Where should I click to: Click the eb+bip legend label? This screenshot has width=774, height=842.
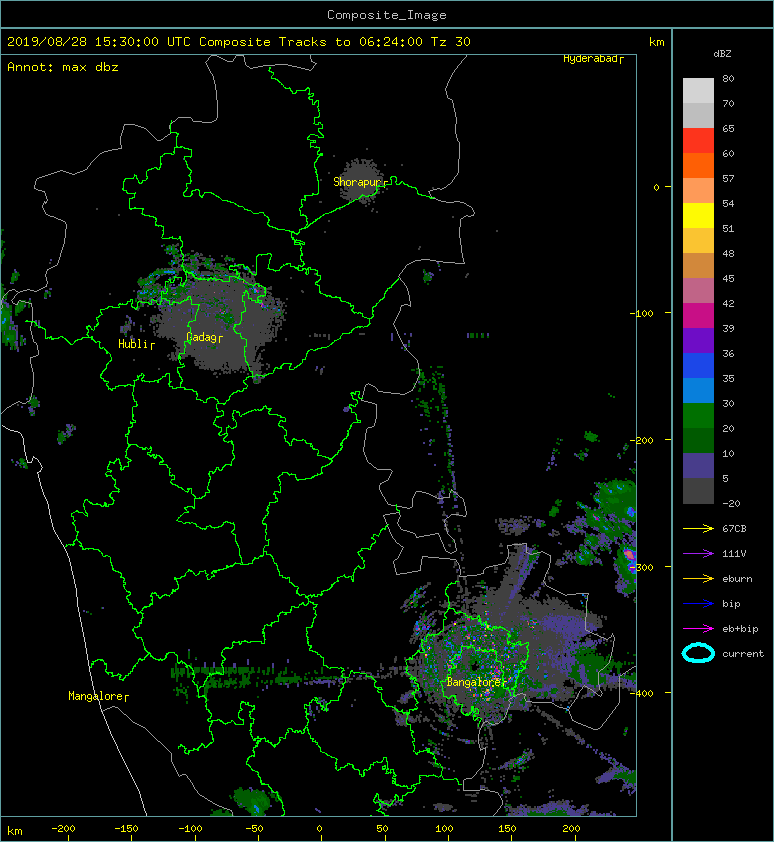click(740, 629)
